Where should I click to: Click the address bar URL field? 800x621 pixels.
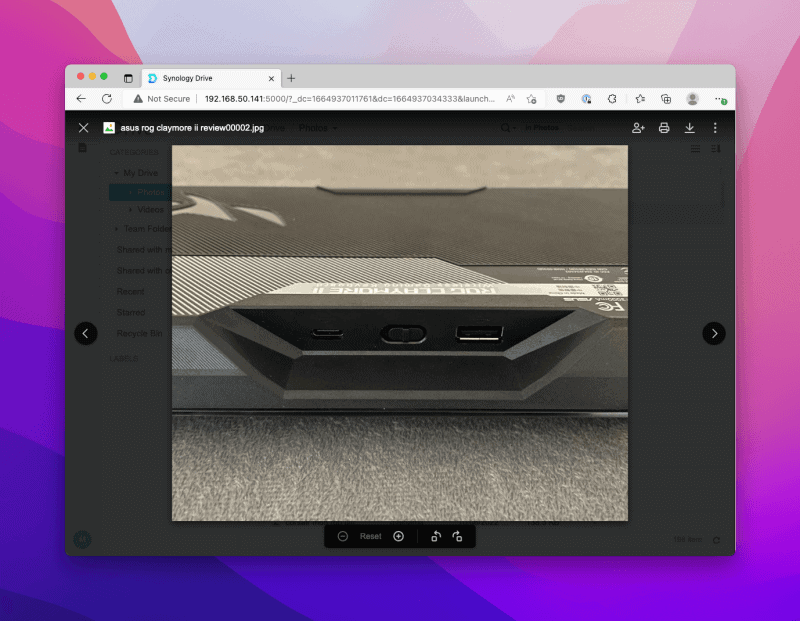340,99
